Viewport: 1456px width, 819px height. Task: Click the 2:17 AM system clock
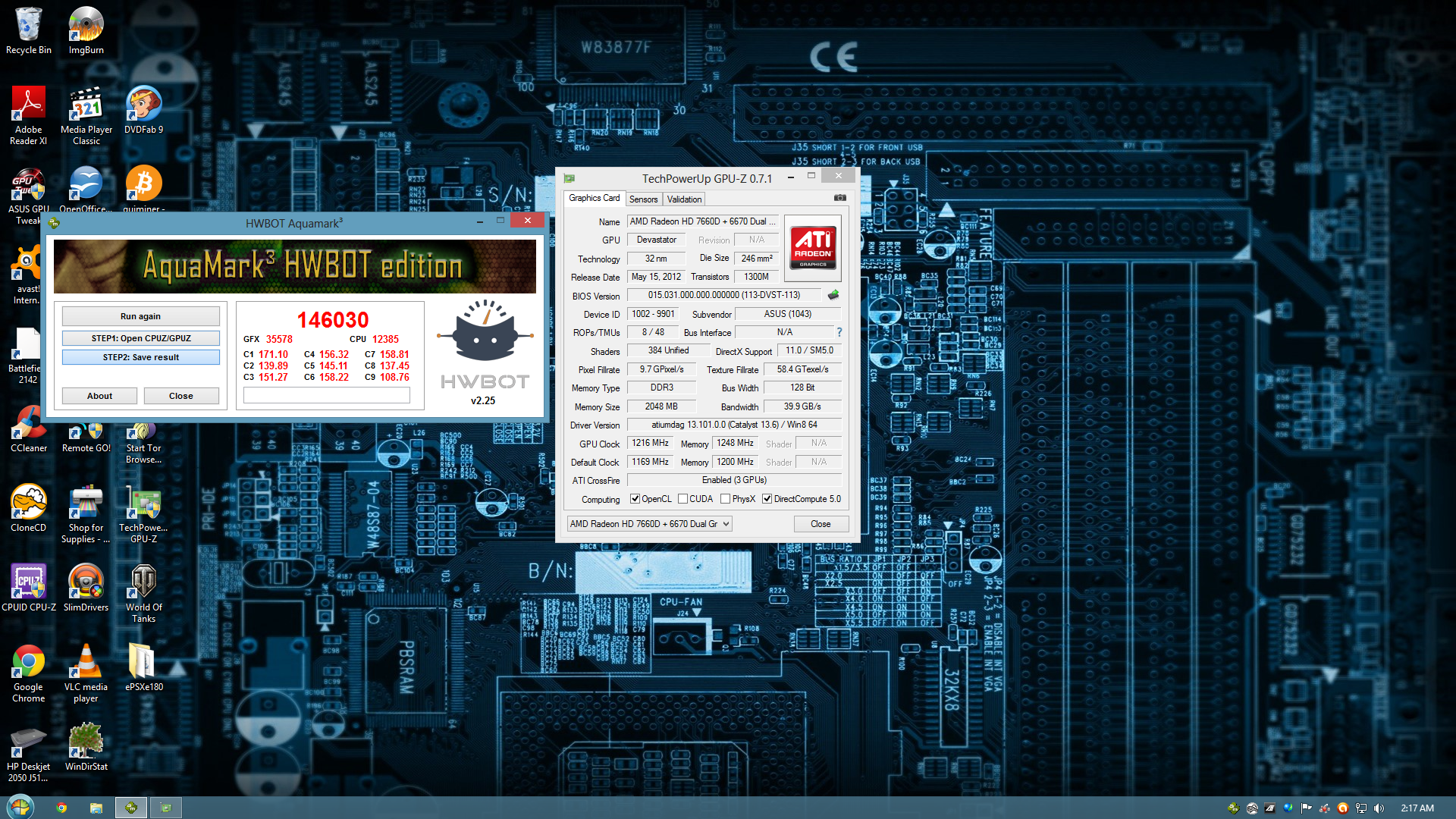(x=1417, y=808)
